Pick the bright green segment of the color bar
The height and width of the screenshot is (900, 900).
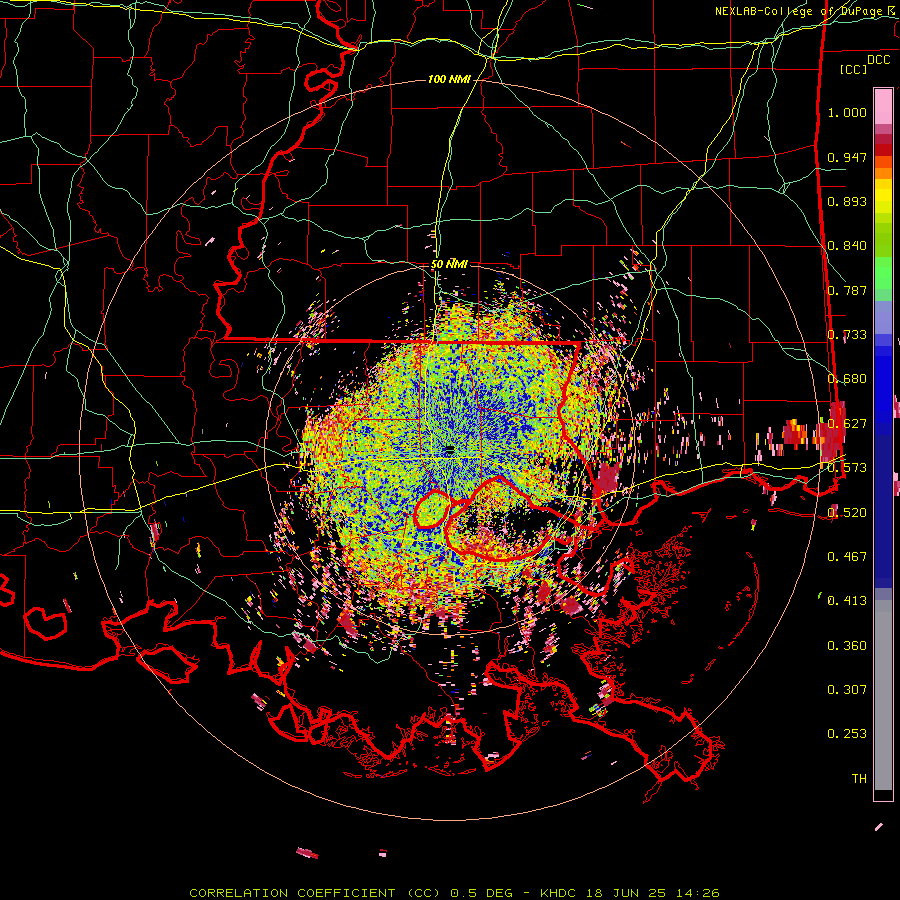click(883, 273)
